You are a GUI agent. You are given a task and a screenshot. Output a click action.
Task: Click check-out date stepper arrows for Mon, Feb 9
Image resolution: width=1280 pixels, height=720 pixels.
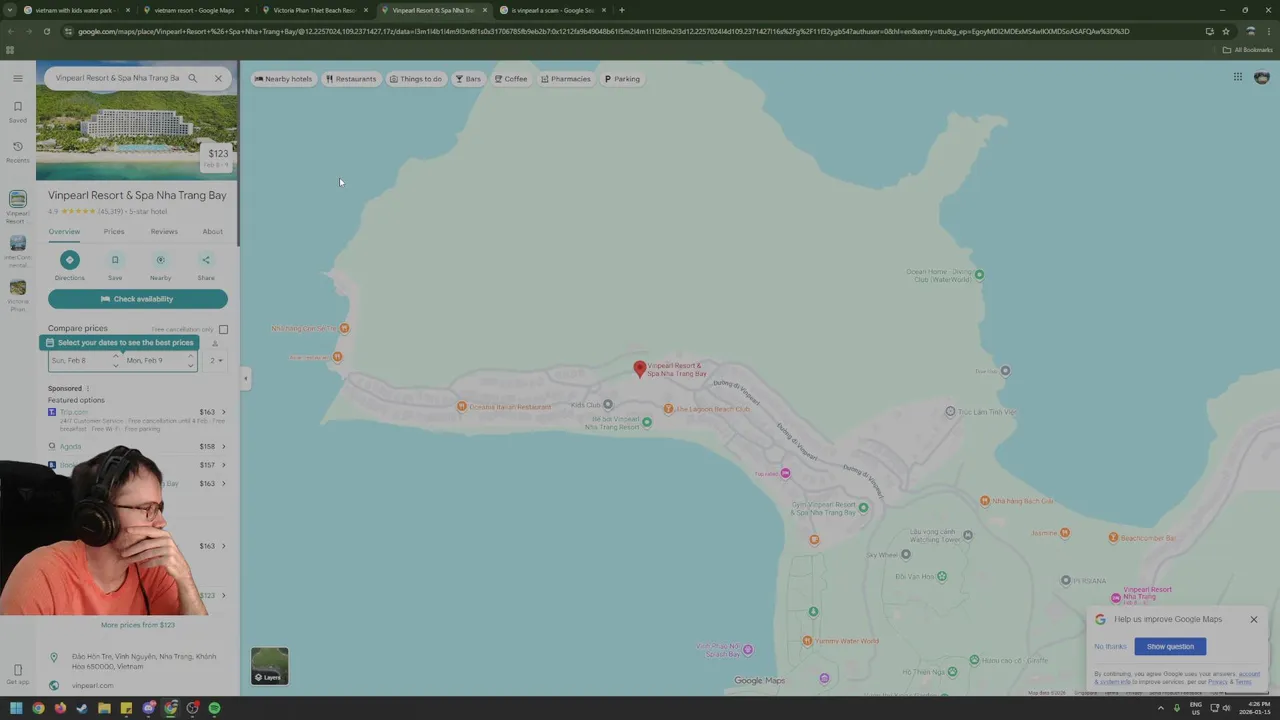pos(190,360)
